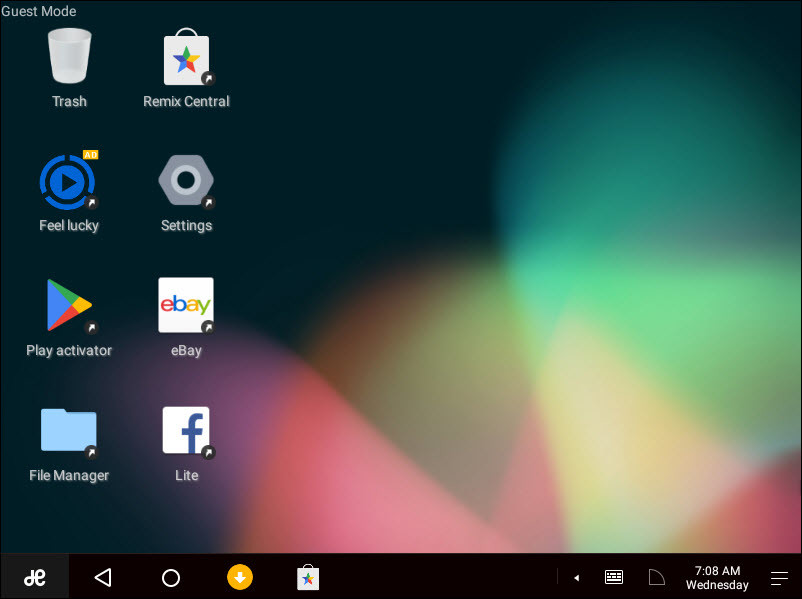Click the Guest Mode label
Image resolution: width=802 pixels, height=599 pixels.
[39, 11]
